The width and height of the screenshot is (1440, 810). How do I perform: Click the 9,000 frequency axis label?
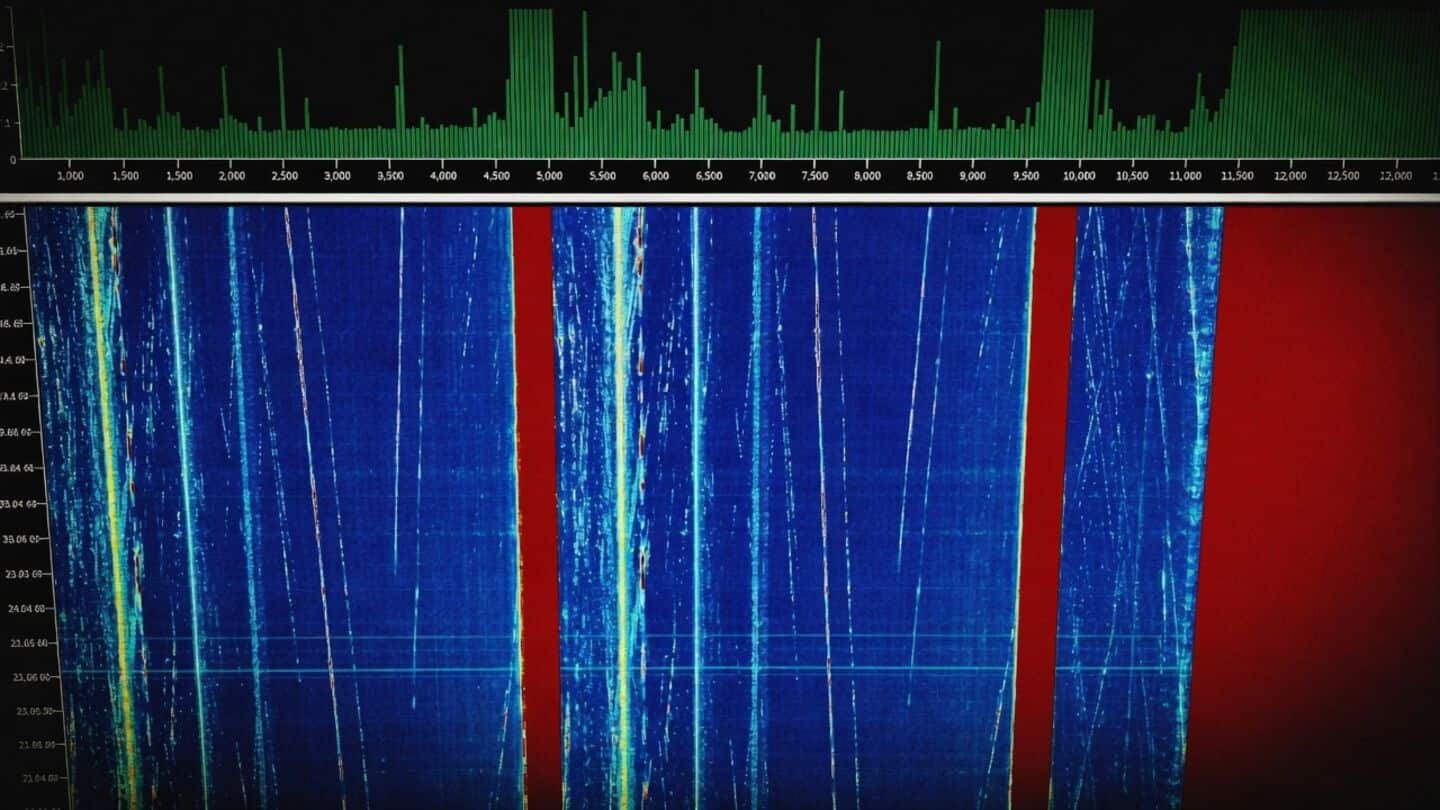[x=973, y=176]
